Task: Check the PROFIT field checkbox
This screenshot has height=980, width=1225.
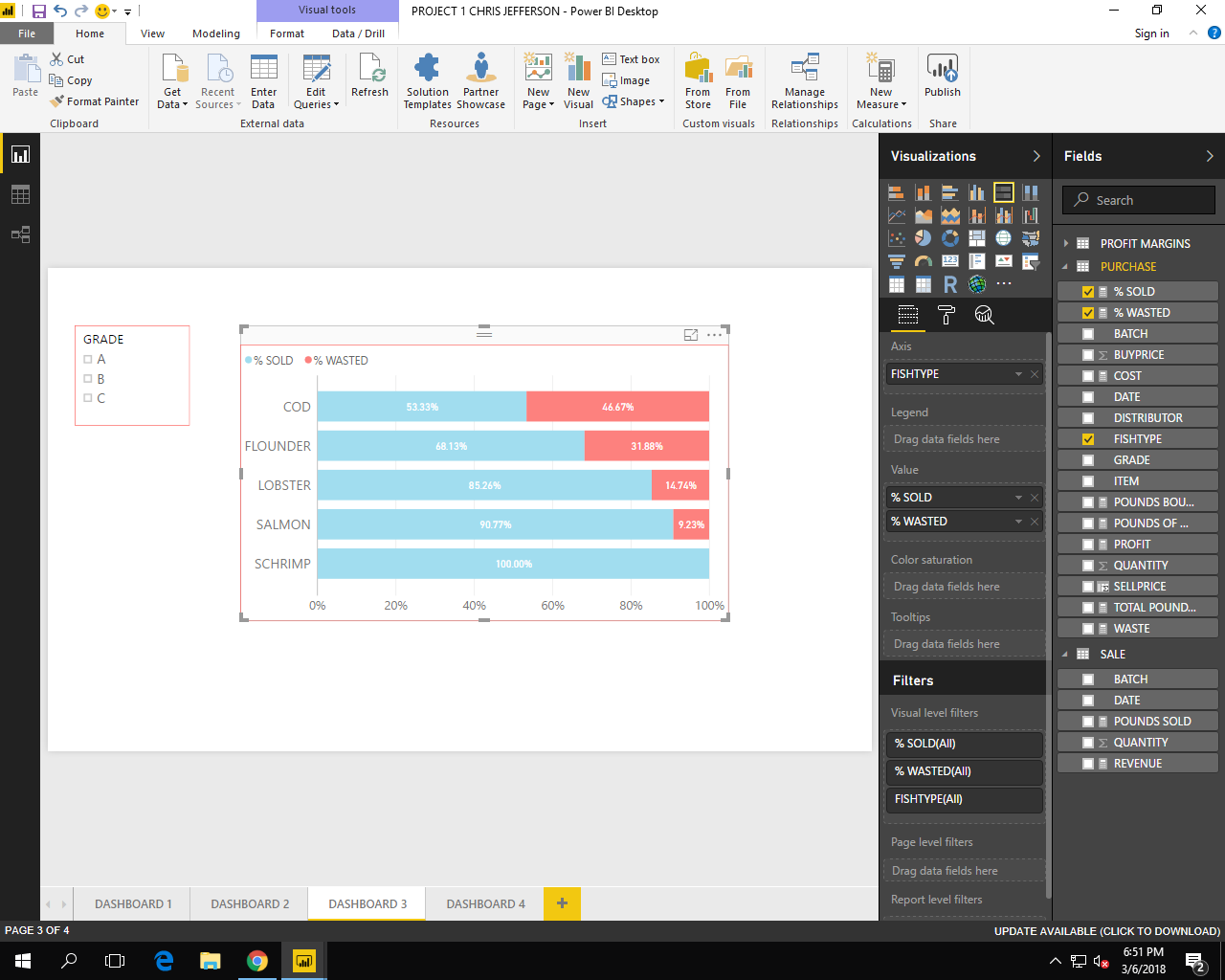Action: pos(1088,545)
